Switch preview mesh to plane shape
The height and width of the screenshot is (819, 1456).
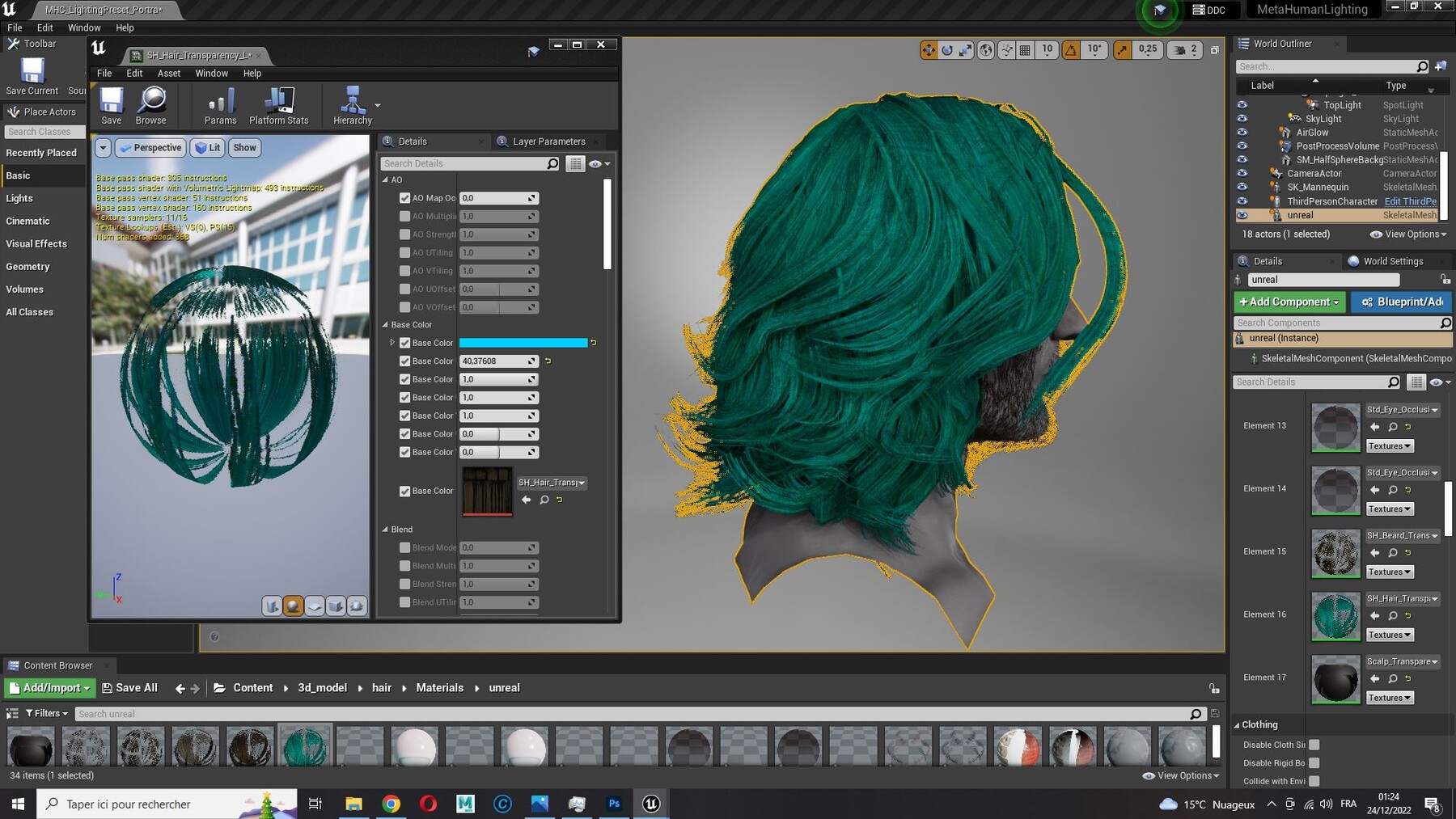coord(315,606)
